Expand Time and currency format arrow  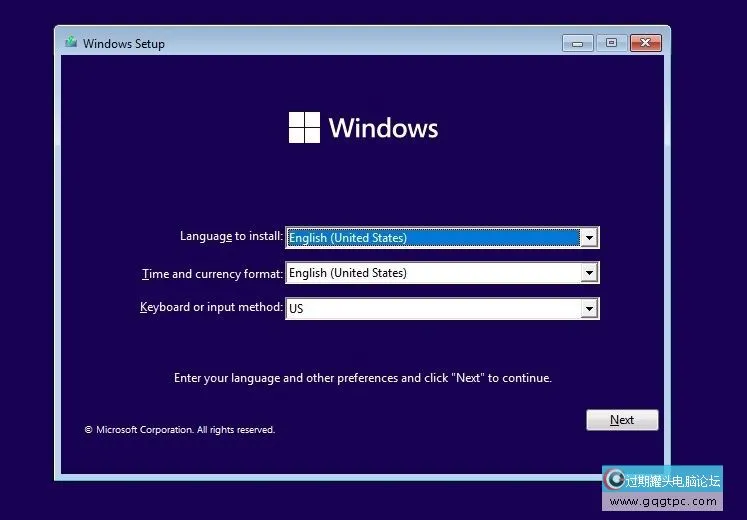tap(589, 273)
